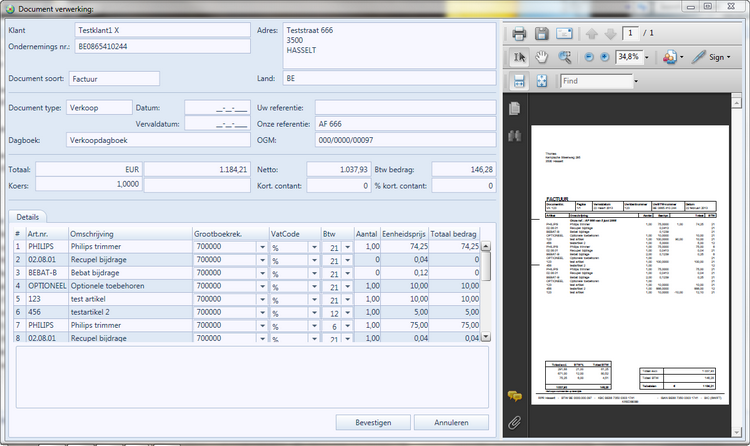750x446 pixels.
Task: Click the print icon in PDF toolbar
Action: coord(519,33)
